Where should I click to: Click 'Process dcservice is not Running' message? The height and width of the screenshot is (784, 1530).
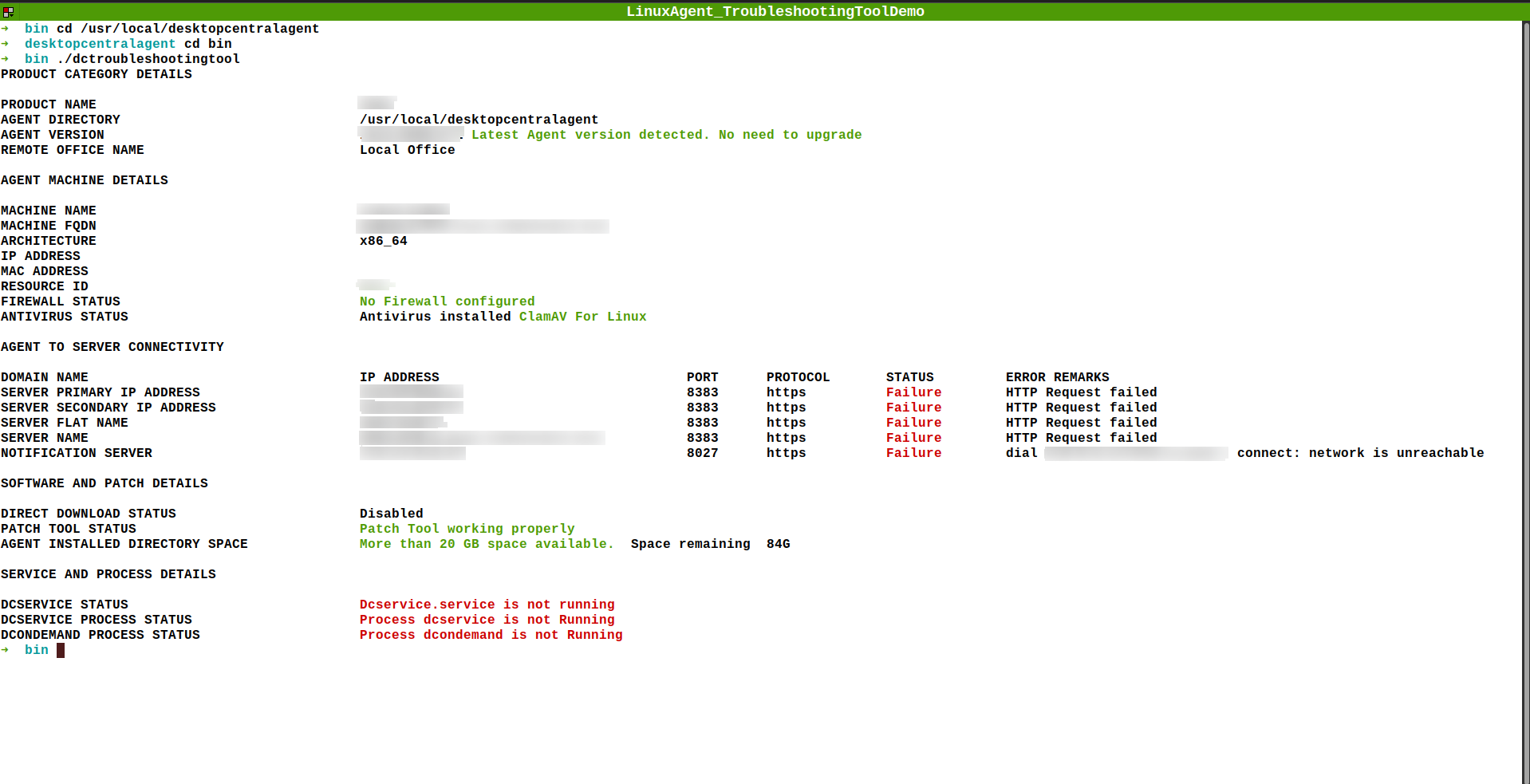(487, 620)
